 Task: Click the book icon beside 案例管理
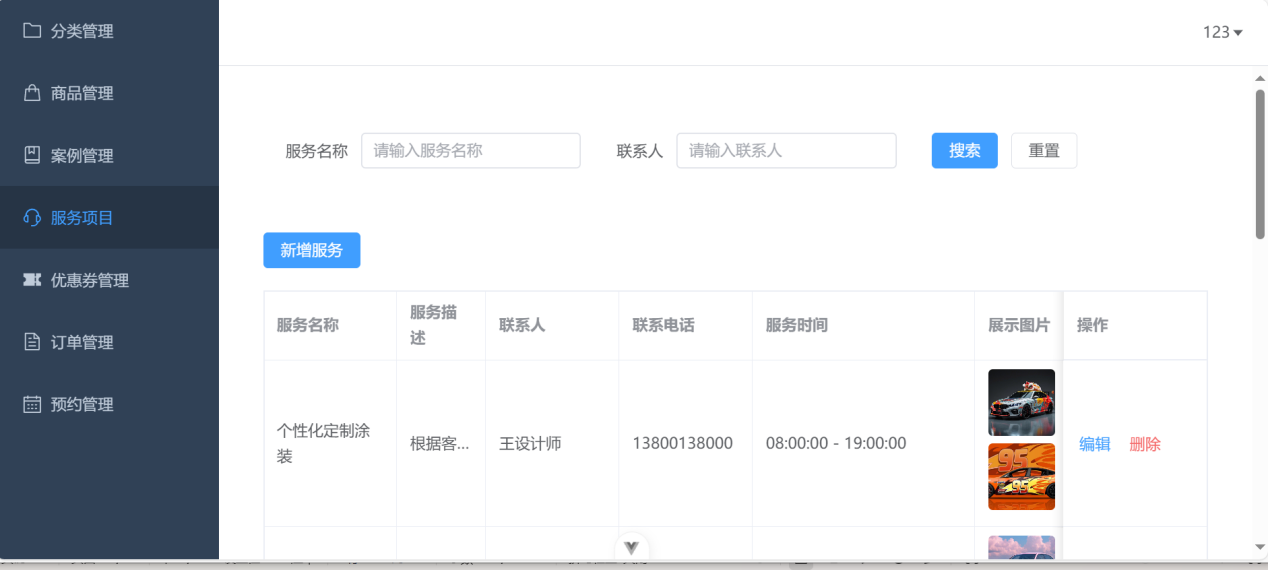(x=32, y=155)
